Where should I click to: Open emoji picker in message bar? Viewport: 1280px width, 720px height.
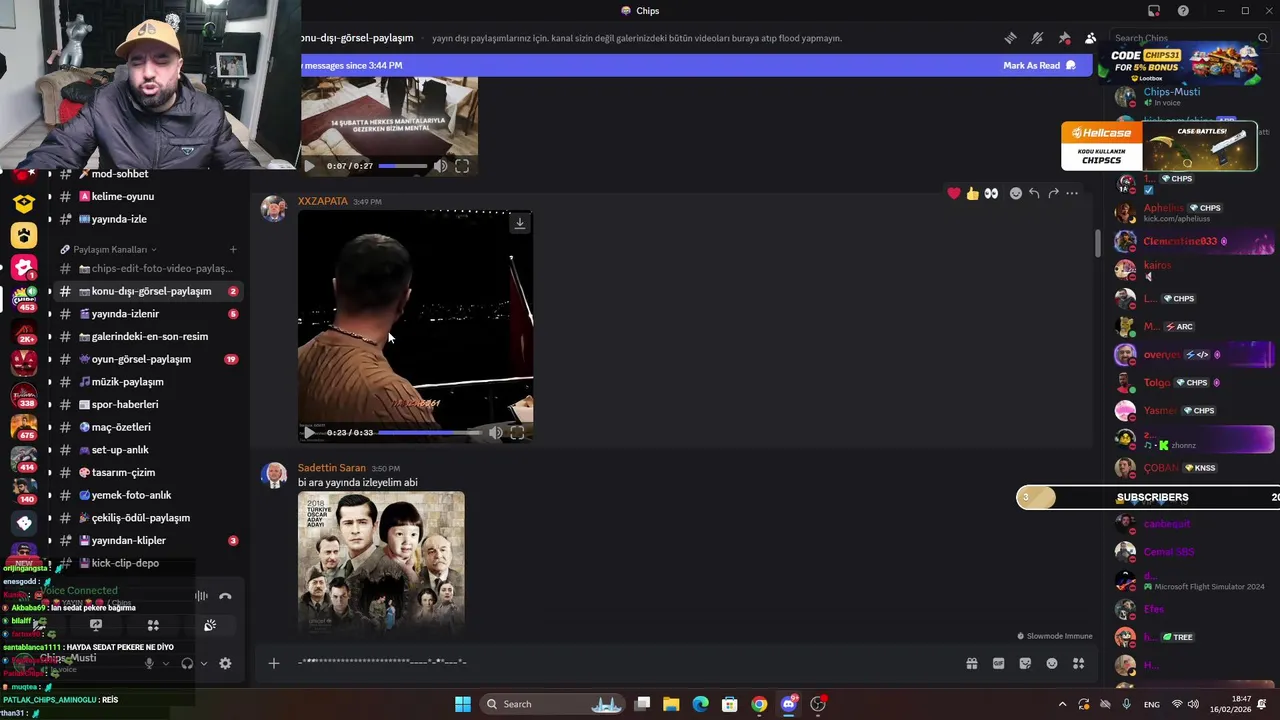click(x=1052, y=663)
